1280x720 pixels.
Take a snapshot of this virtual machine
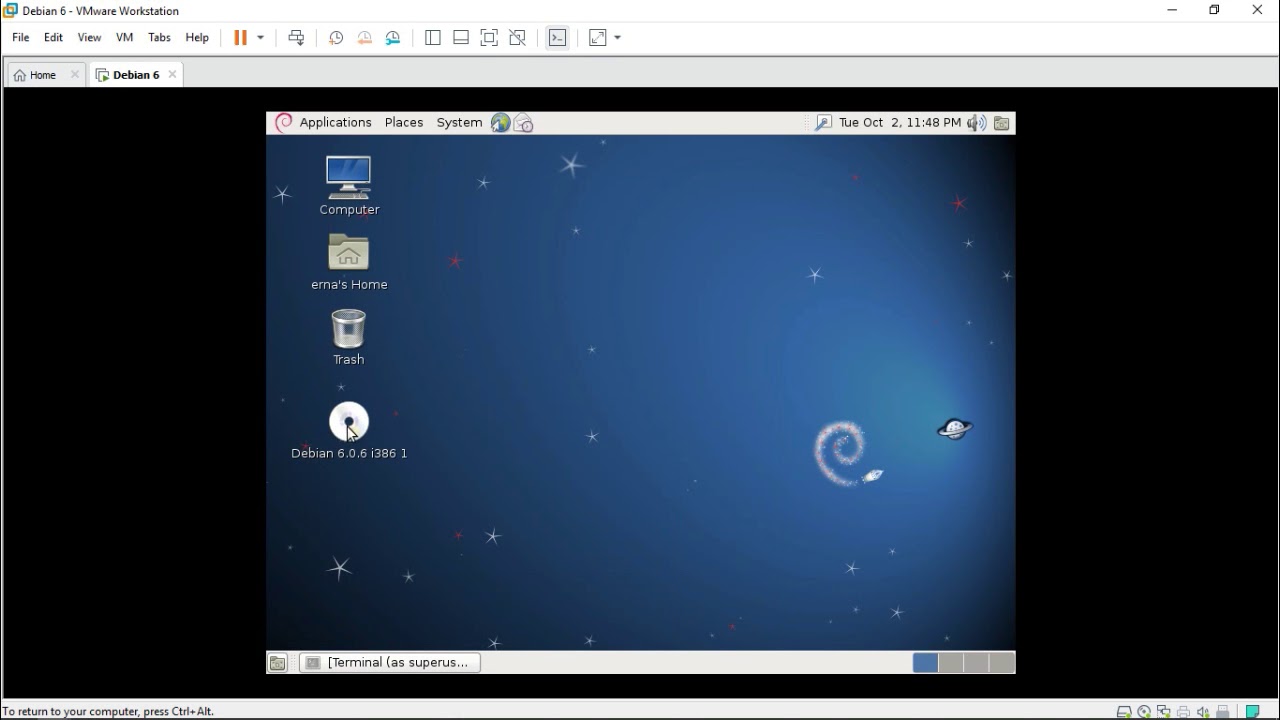(336, 38)
